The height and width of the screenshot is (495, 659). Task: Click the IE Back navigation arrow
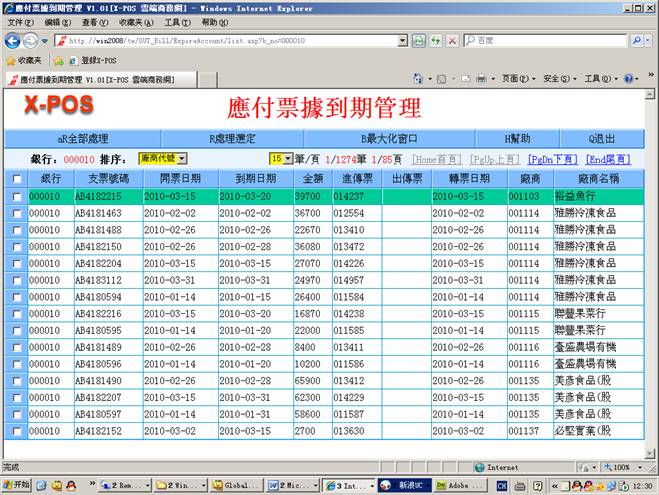tap(13, 40)
